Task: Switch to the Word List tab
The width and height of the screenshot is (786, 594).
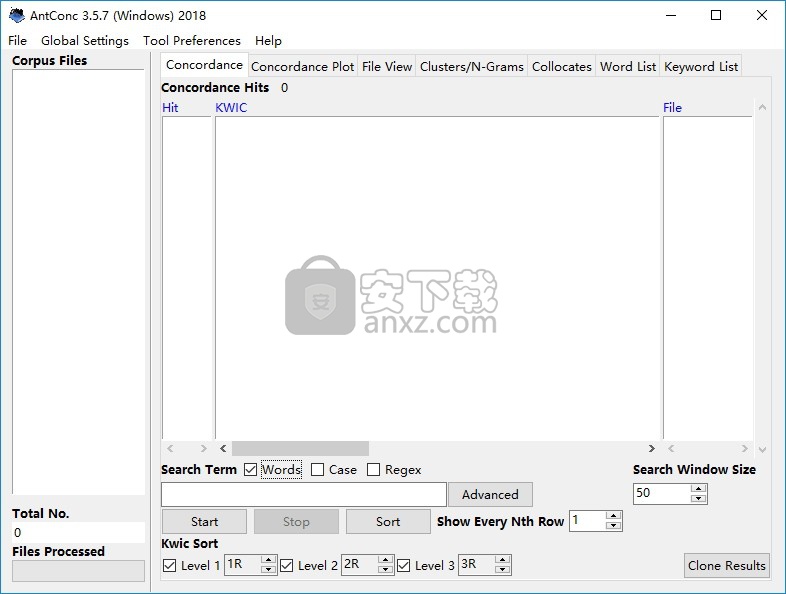Action: coord(628,67)
